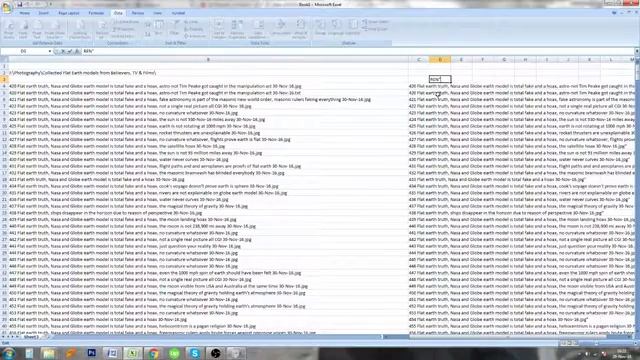This screenshot has height=360, width=640.
Task: Open Photoshop from the taskbar
Action: tap(91, 353)
